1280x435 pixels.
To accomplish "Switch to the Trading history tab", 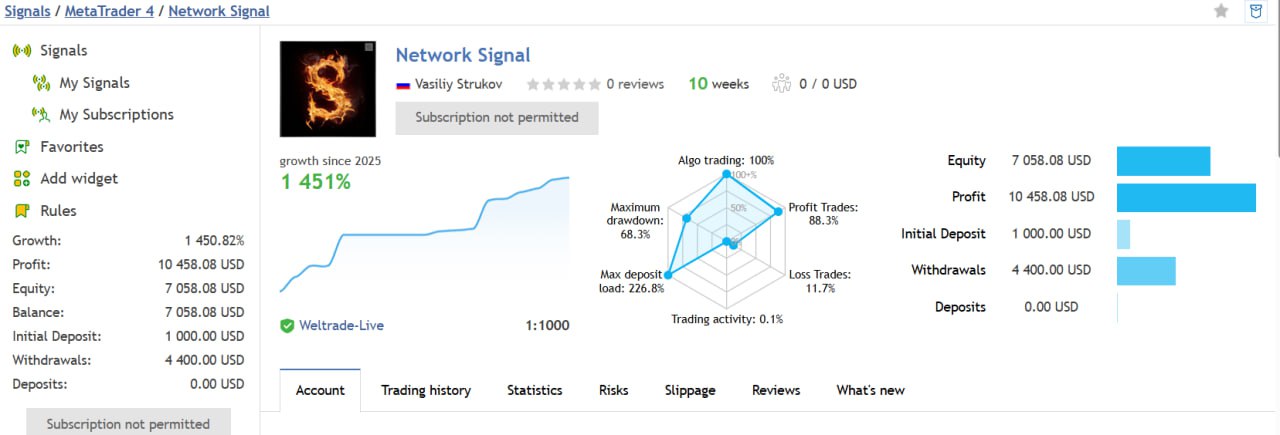I will 426,390.
